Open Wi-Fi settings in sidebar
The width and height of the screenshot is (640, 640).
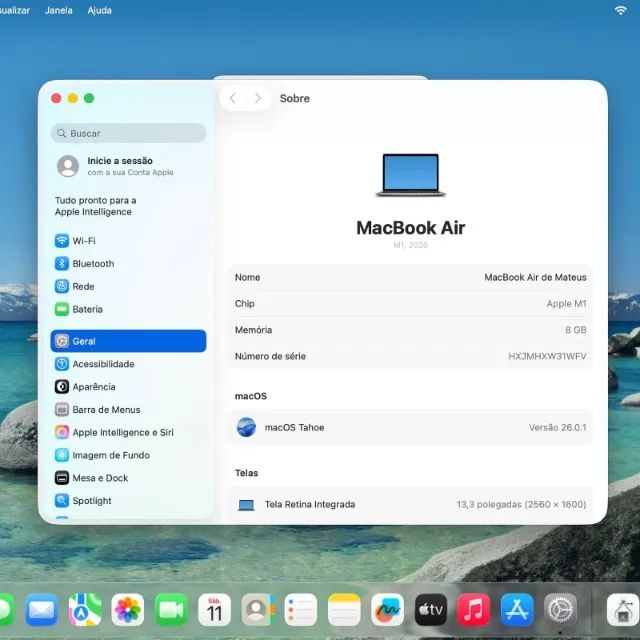pyautogui.click(x=128, y=240)
